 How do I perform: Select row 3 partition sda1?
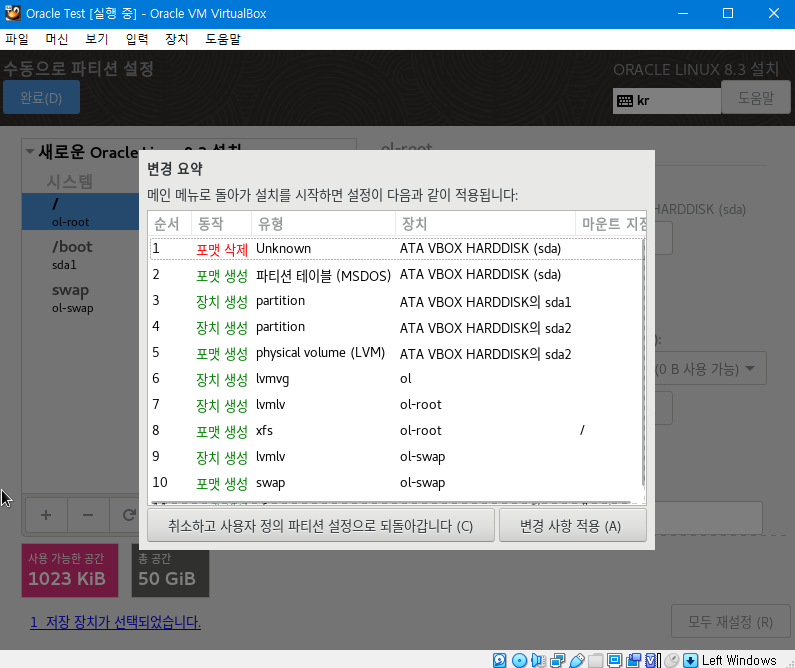[395, 301]
